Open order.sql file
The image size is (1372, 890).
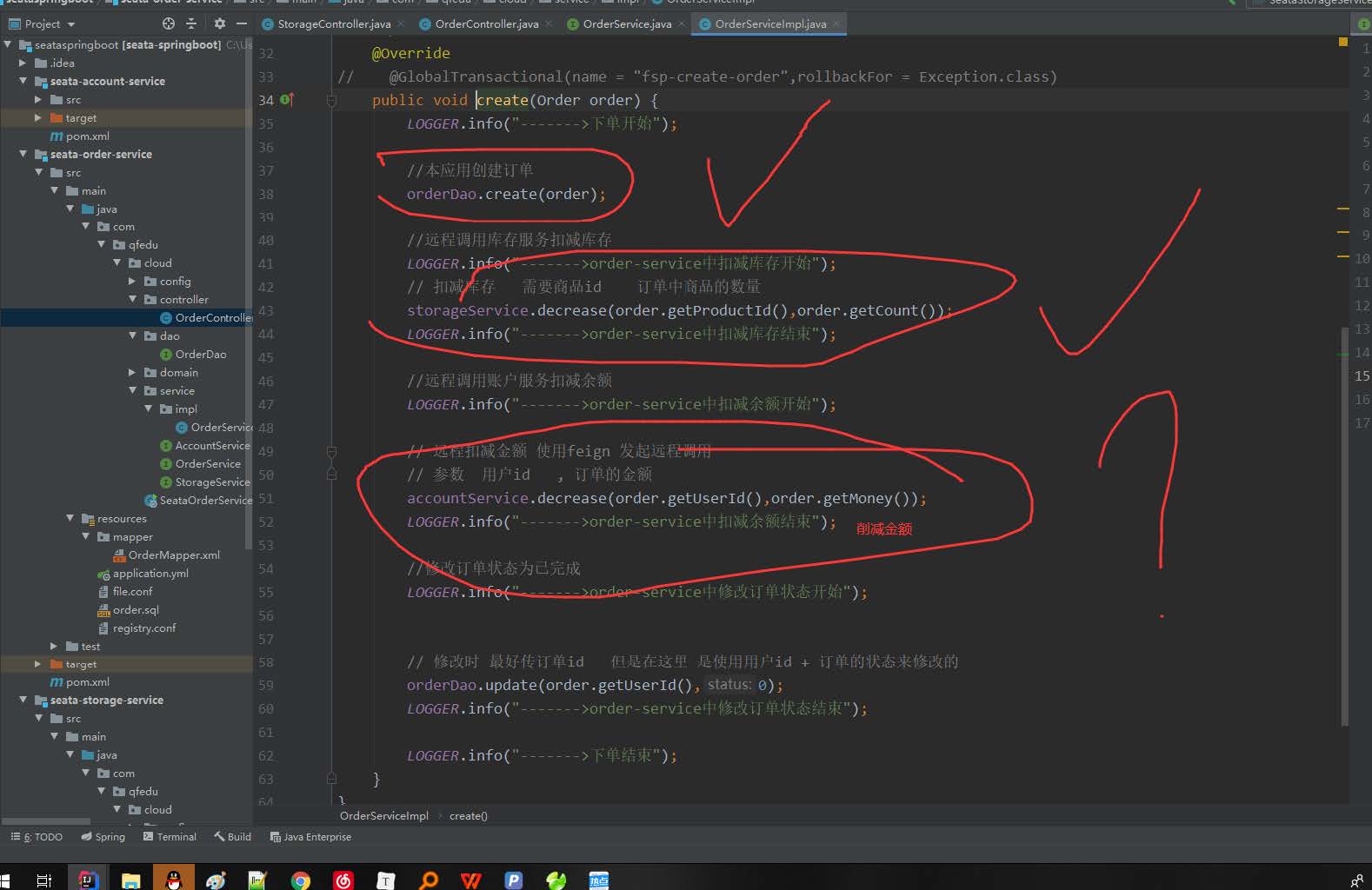pyautogui.click(x=128, y=609)
